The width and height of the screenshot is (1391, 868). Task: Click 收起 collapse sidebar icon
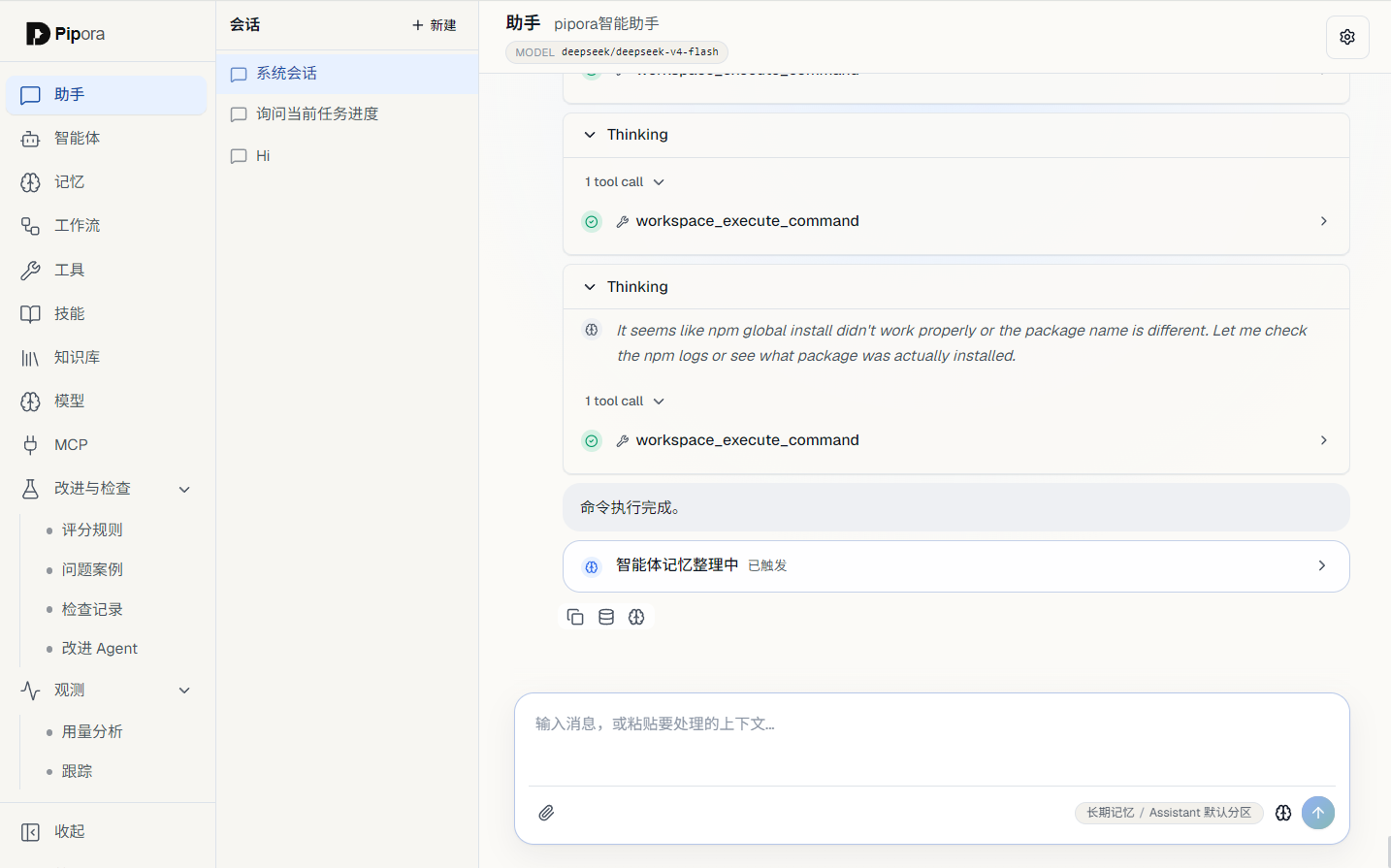(30, 832)
